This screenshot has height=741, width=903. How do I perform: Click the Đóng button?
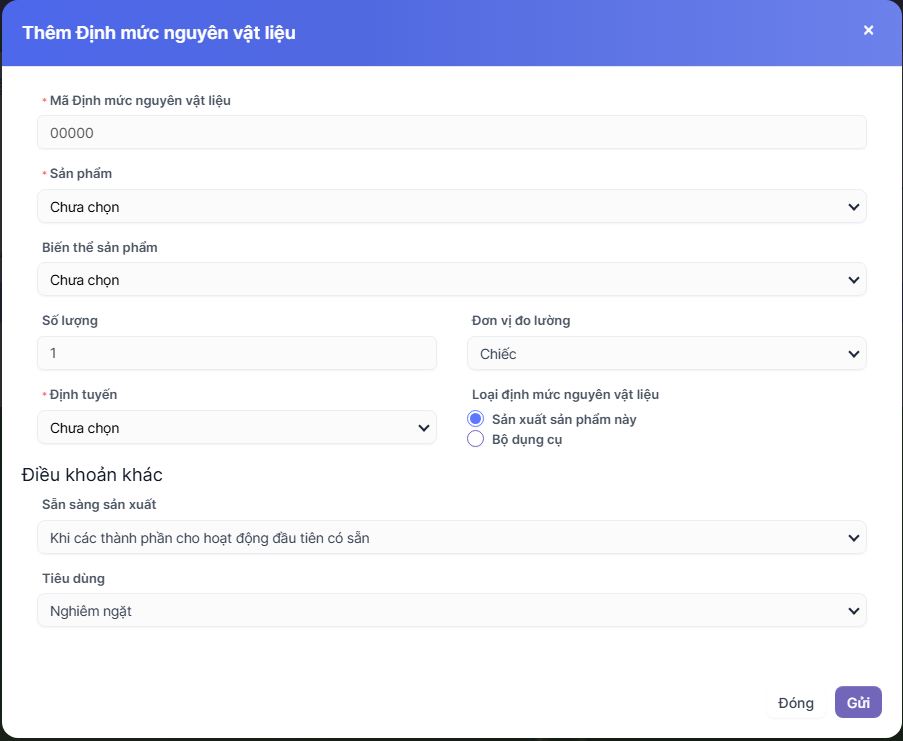click(796, 703)
